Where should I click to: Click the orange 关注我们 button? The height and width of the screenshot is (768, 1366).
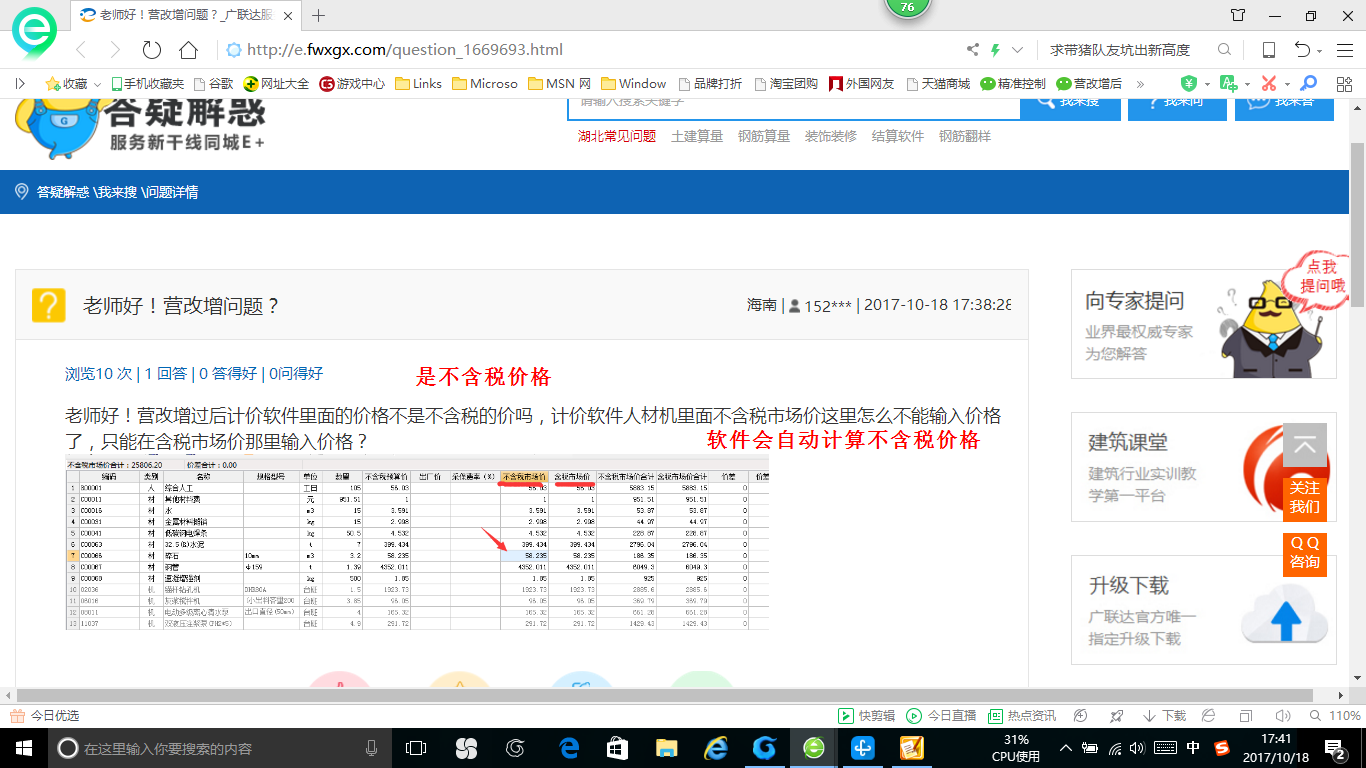point(1305,497)
